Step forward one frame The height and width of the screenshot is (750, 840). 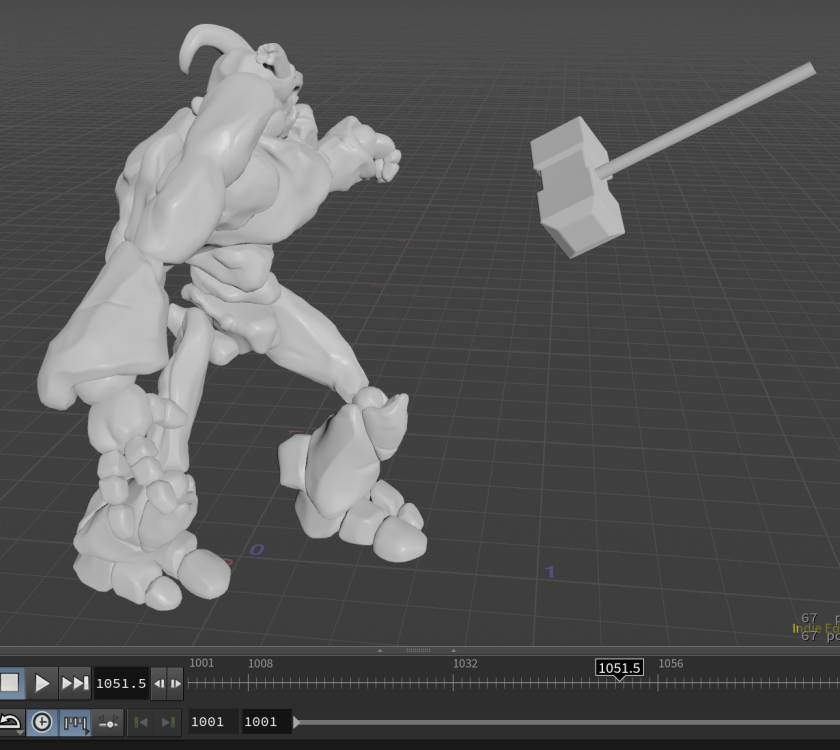click(176, 683)
